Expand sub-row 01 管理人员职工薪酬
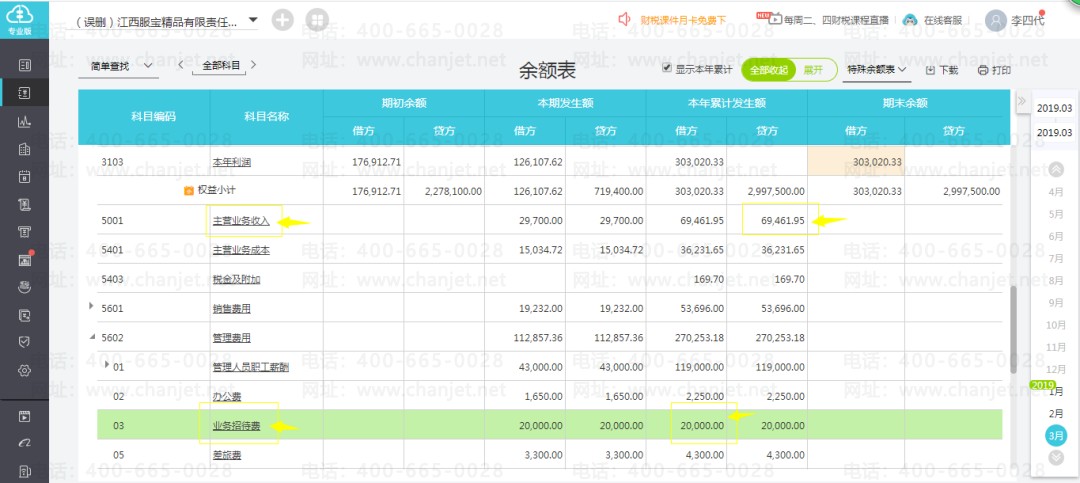The image size is (1080, 483). 107,365
